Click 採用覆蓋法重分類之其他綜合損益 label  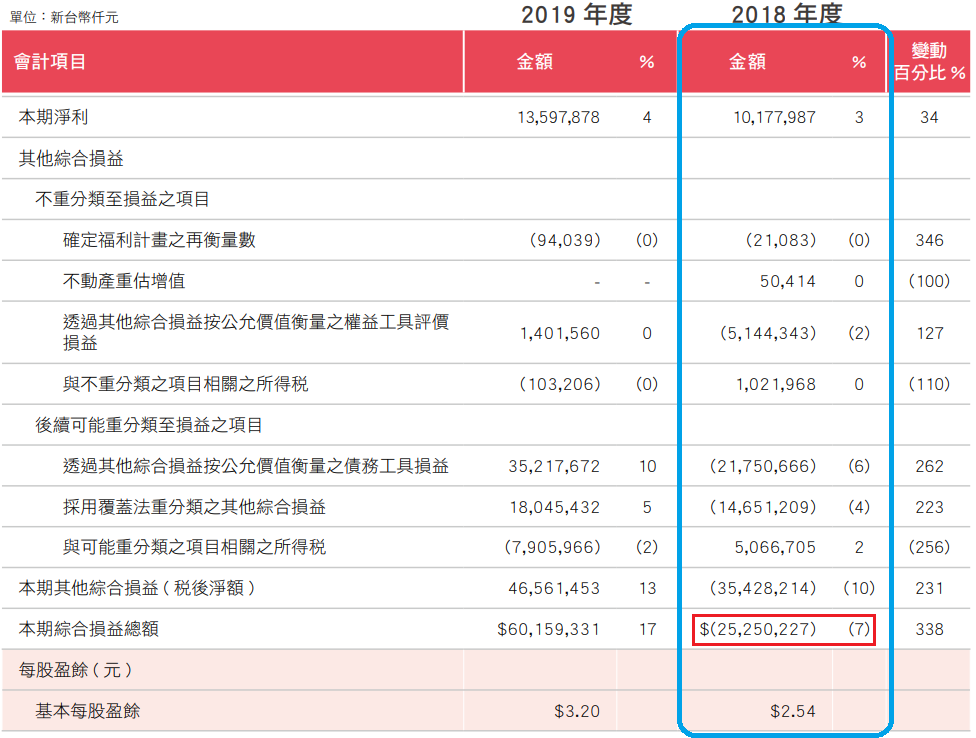pyautogui.click(x=194, y=507)
